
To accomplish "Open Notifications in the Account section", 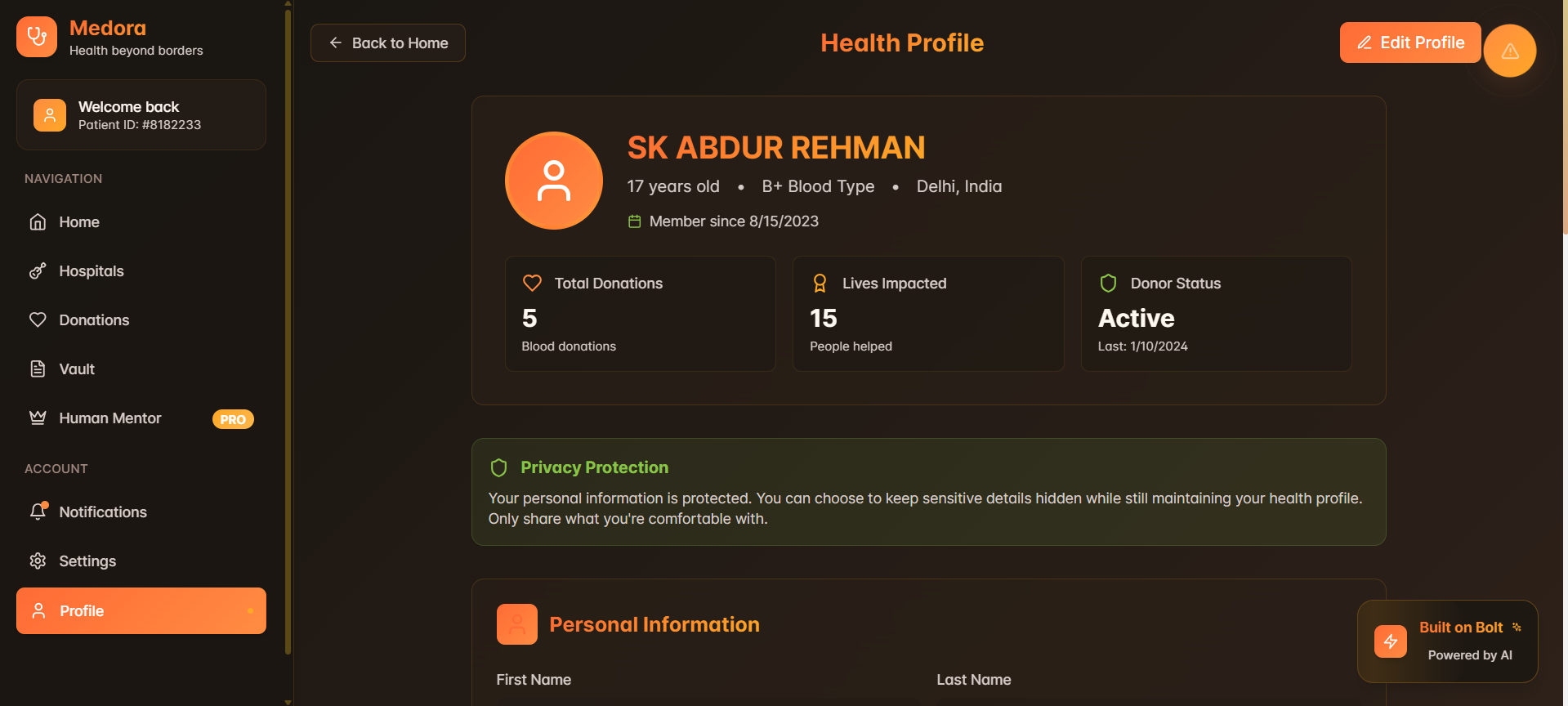I will (141, 512).
